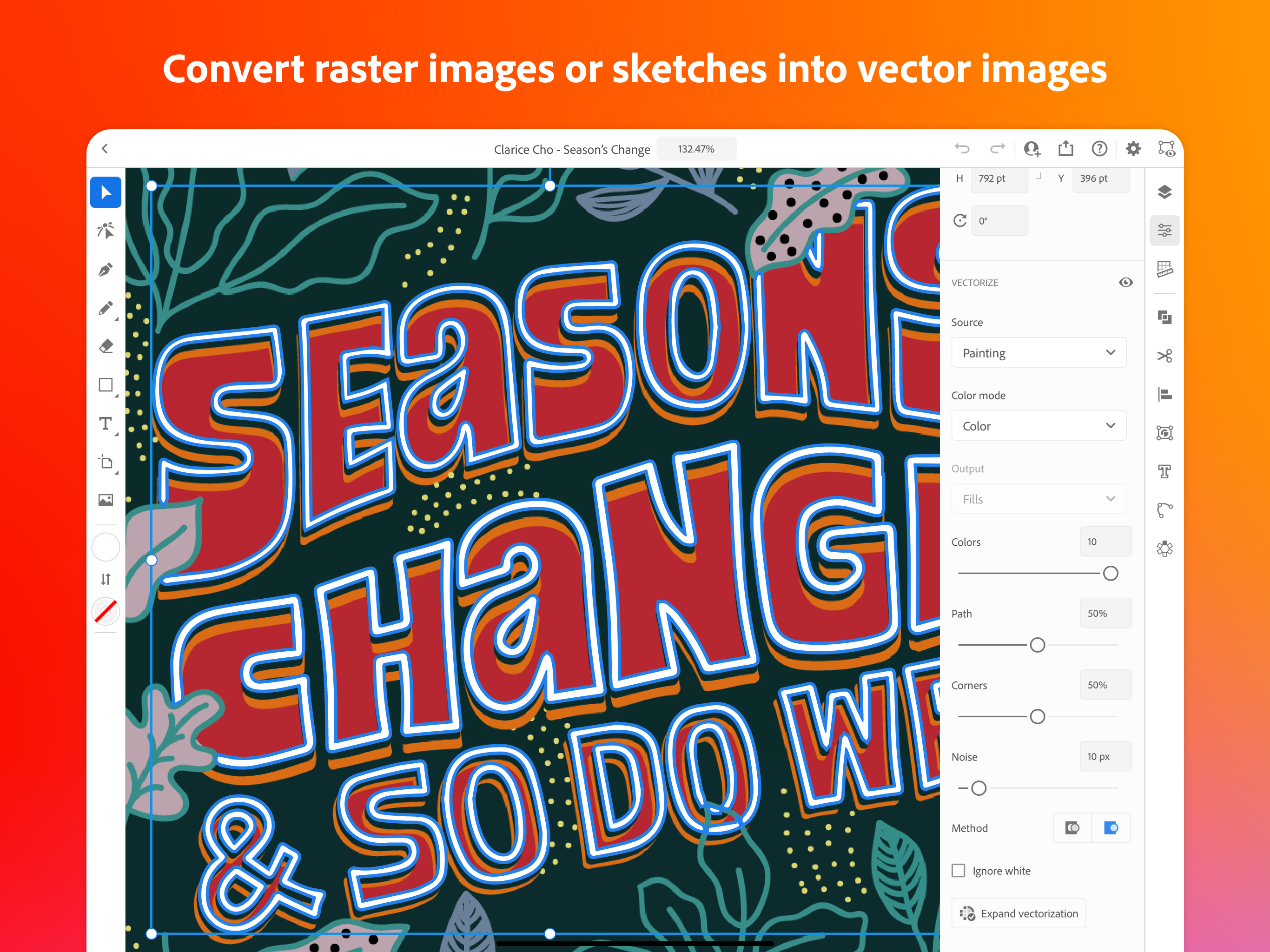Click Expand vectorization button
Screen dimensions: 1270x952
tap(1019, 913)
